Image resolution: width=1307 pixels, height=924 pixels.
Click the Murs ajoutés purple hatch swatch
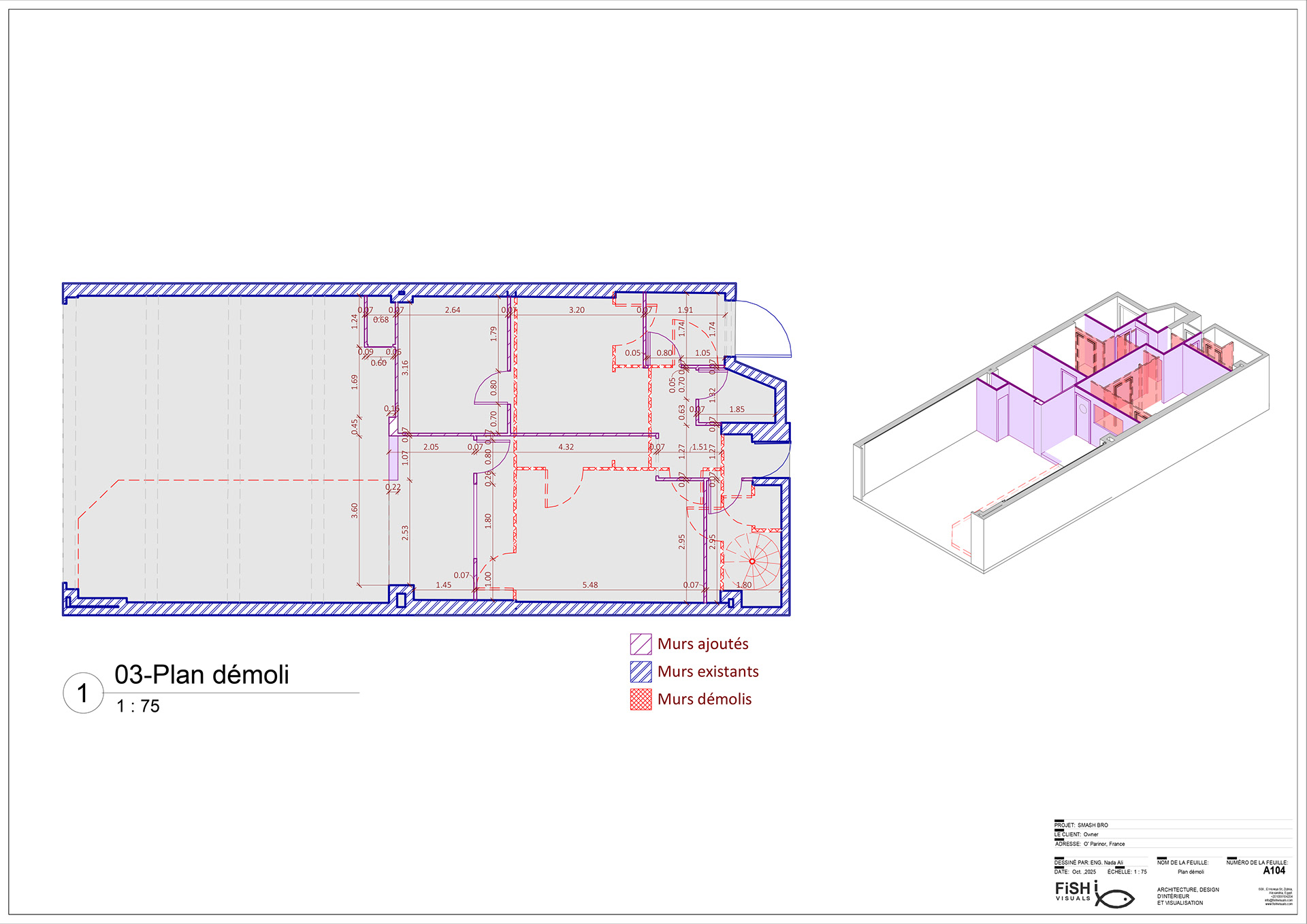tap(641, 644)
